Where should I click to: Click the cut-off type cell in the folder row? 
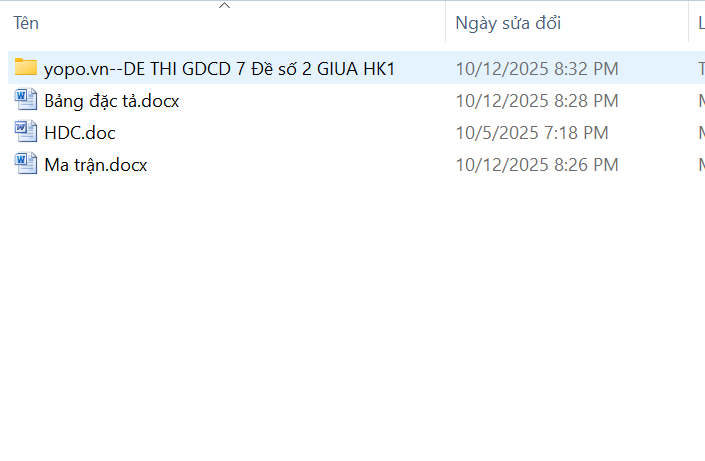[701, 69]
